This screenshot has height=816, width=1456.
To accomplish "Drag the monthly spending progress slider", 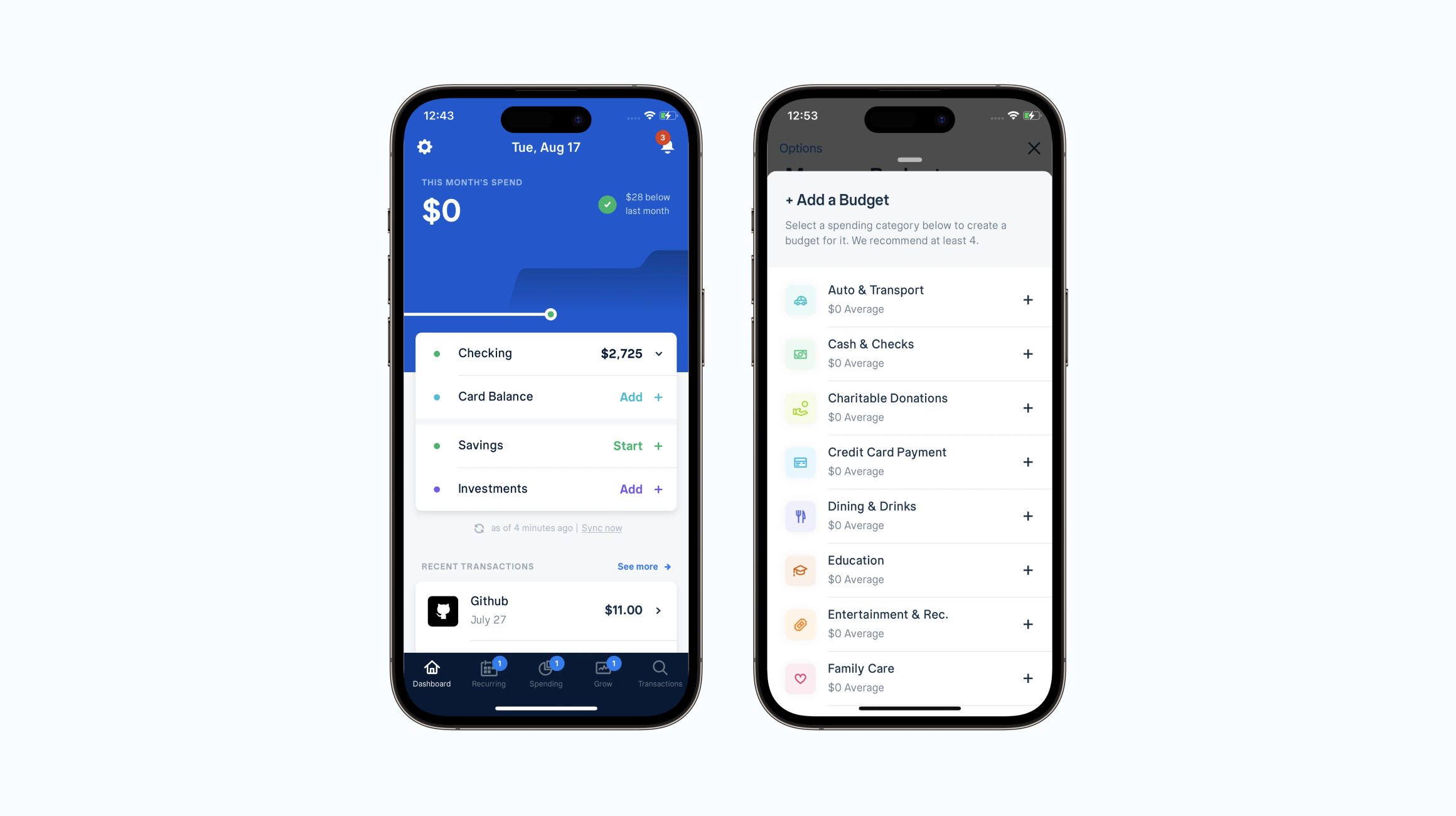I will [x=550, y=313].
